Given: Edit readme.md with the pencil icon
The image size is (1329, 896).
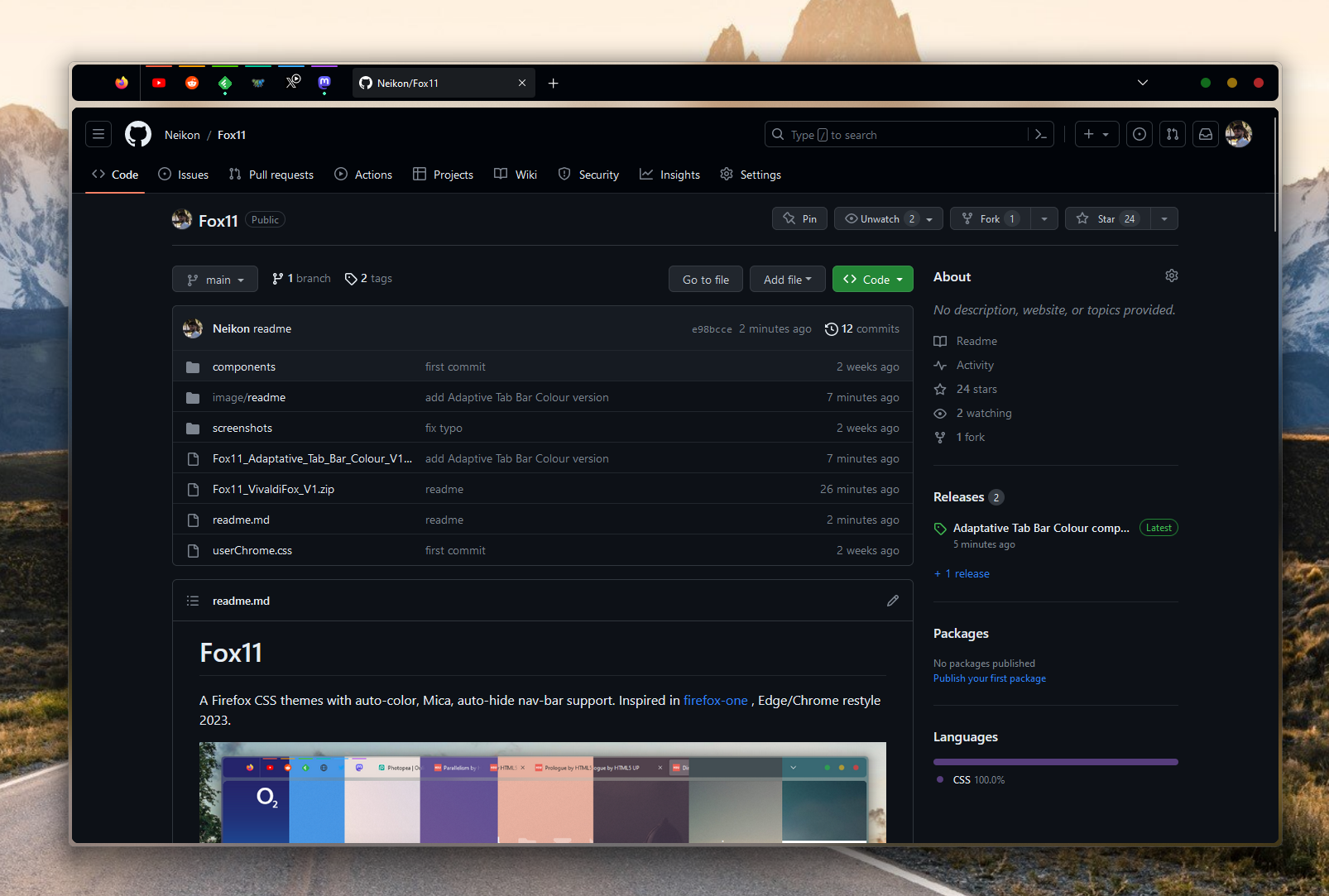Looking at the screenshot, I should coord(893,601).
